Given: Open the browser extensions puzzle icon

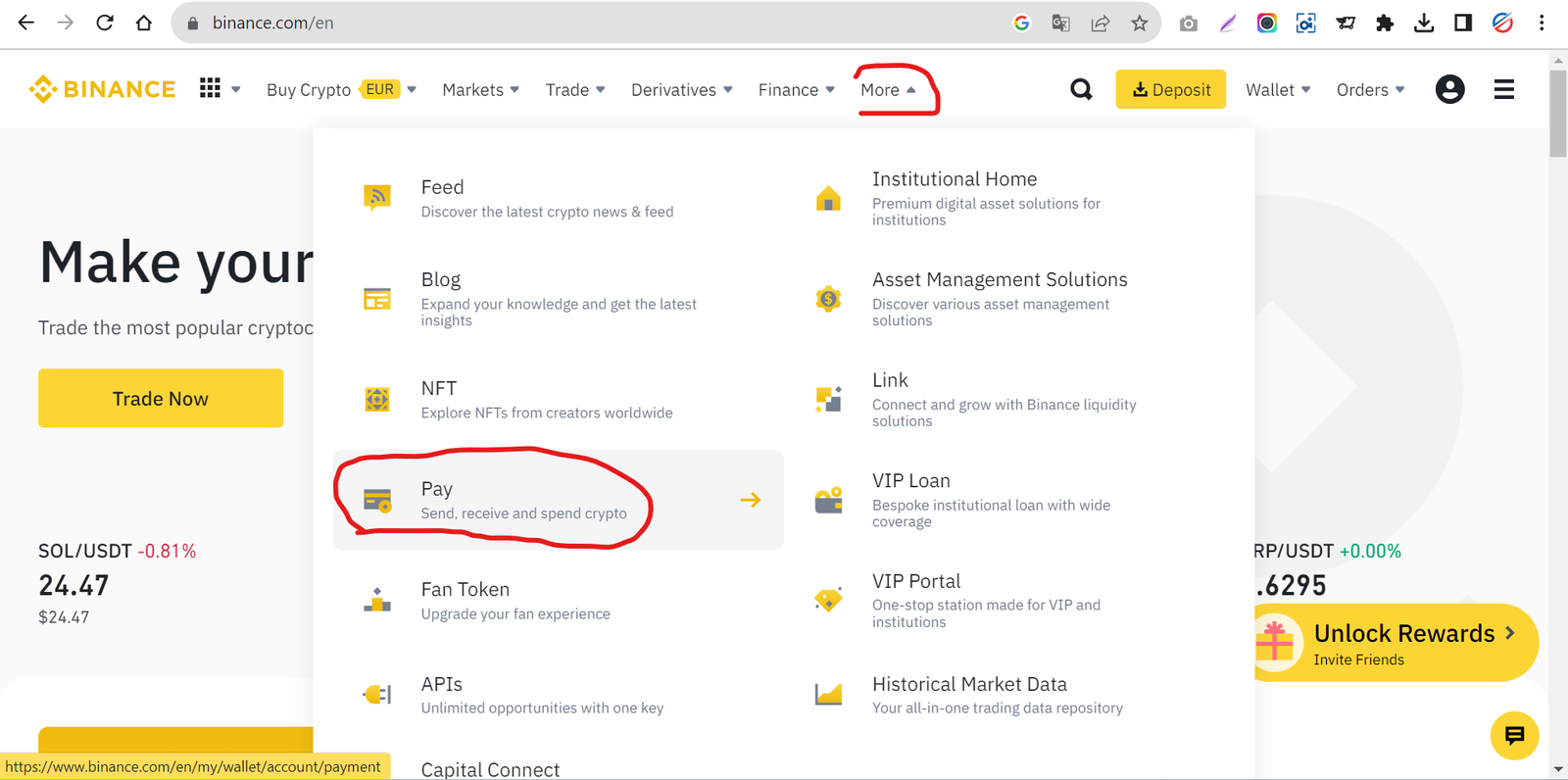Looking at the screenshot, I should (x=1384, y=23).
